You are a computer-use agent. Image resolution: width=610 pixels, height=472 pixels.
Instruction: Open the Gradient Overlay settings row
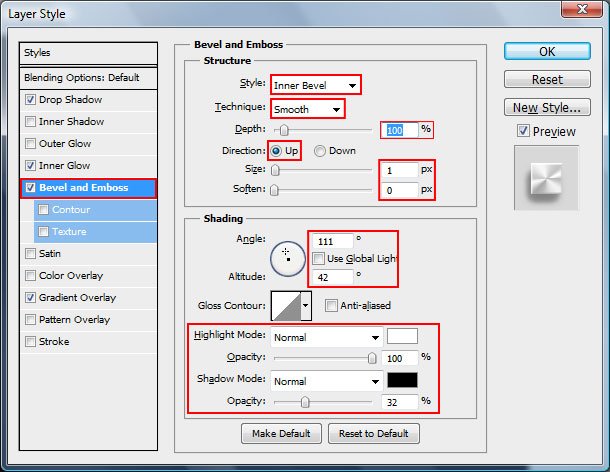tap(88, 298)
